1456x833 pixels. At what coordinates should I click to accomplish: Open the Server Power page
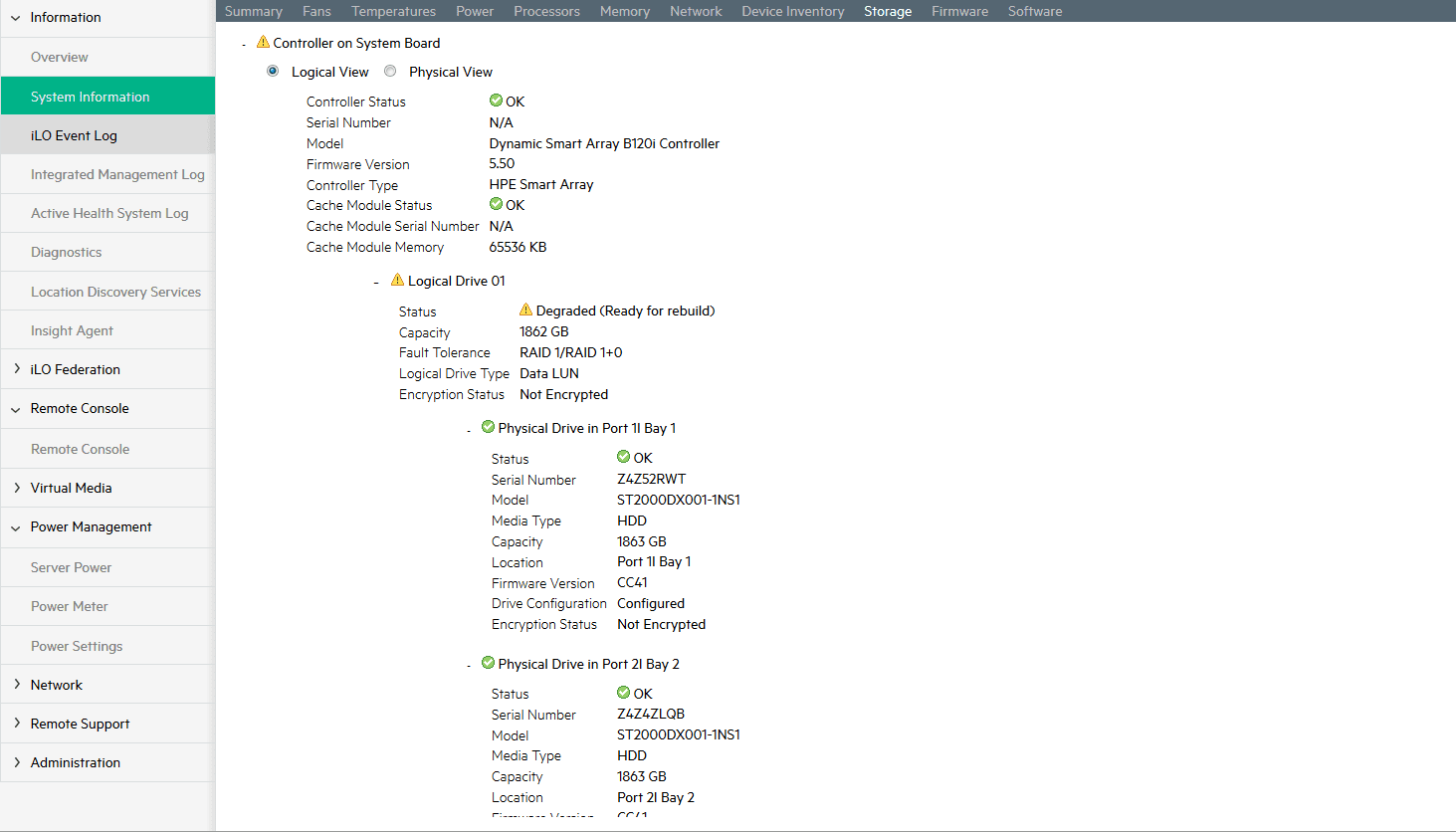[107, 567]
